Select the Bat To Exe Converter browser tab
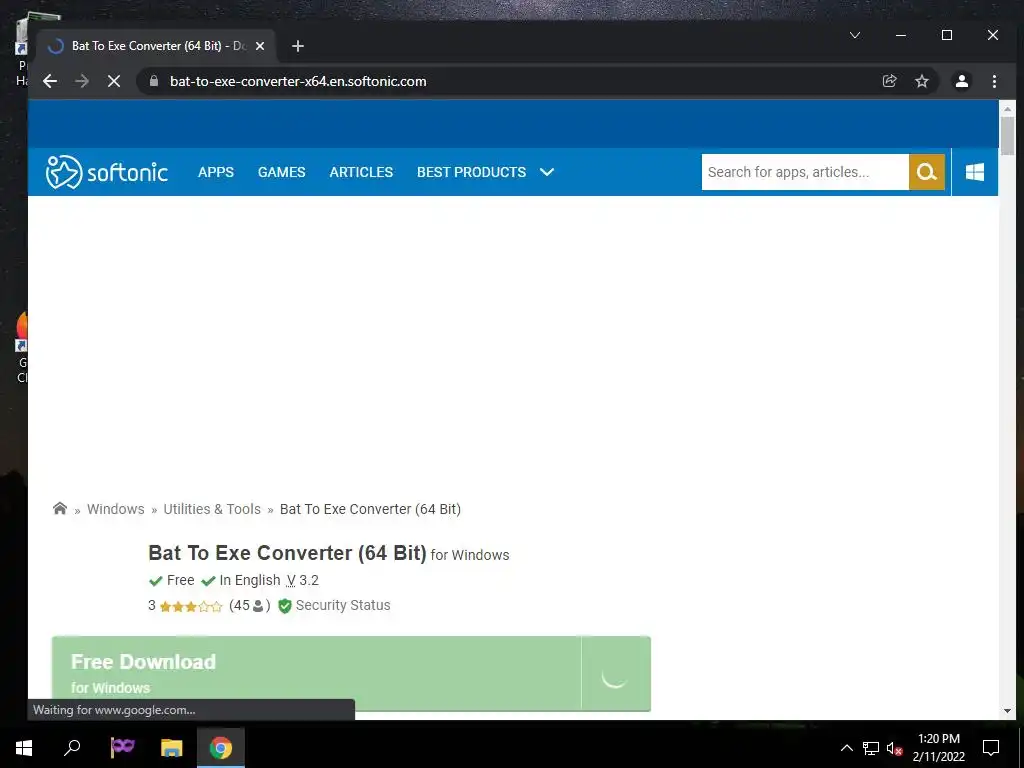 tap(157, 46)
